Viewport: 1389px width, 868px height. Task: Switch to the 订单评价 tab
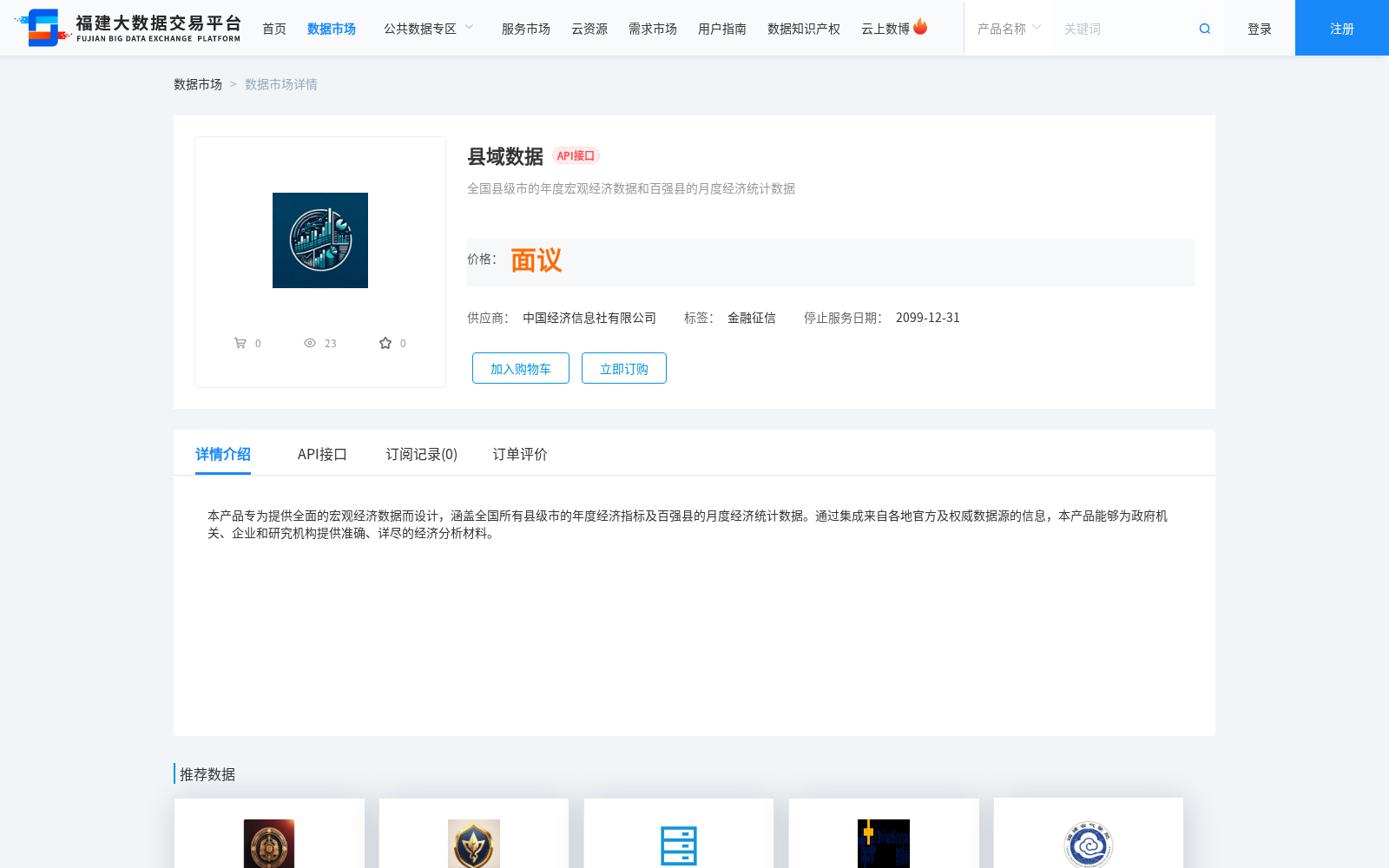click(520, 454)
